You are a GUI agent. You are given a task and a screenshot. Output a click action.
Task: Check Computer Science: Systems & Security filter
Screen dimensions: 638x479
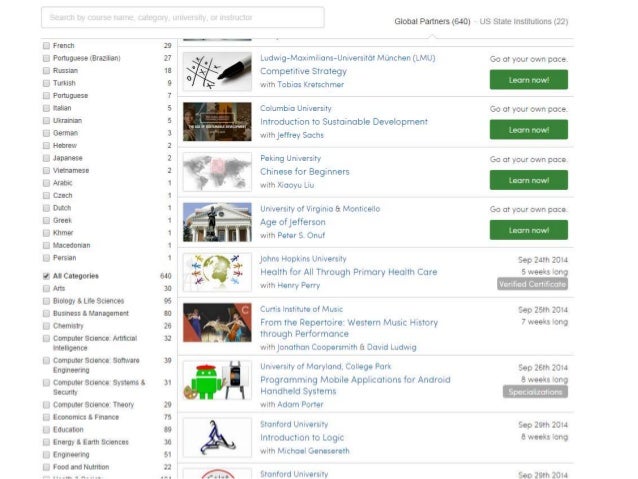point(46,383)
